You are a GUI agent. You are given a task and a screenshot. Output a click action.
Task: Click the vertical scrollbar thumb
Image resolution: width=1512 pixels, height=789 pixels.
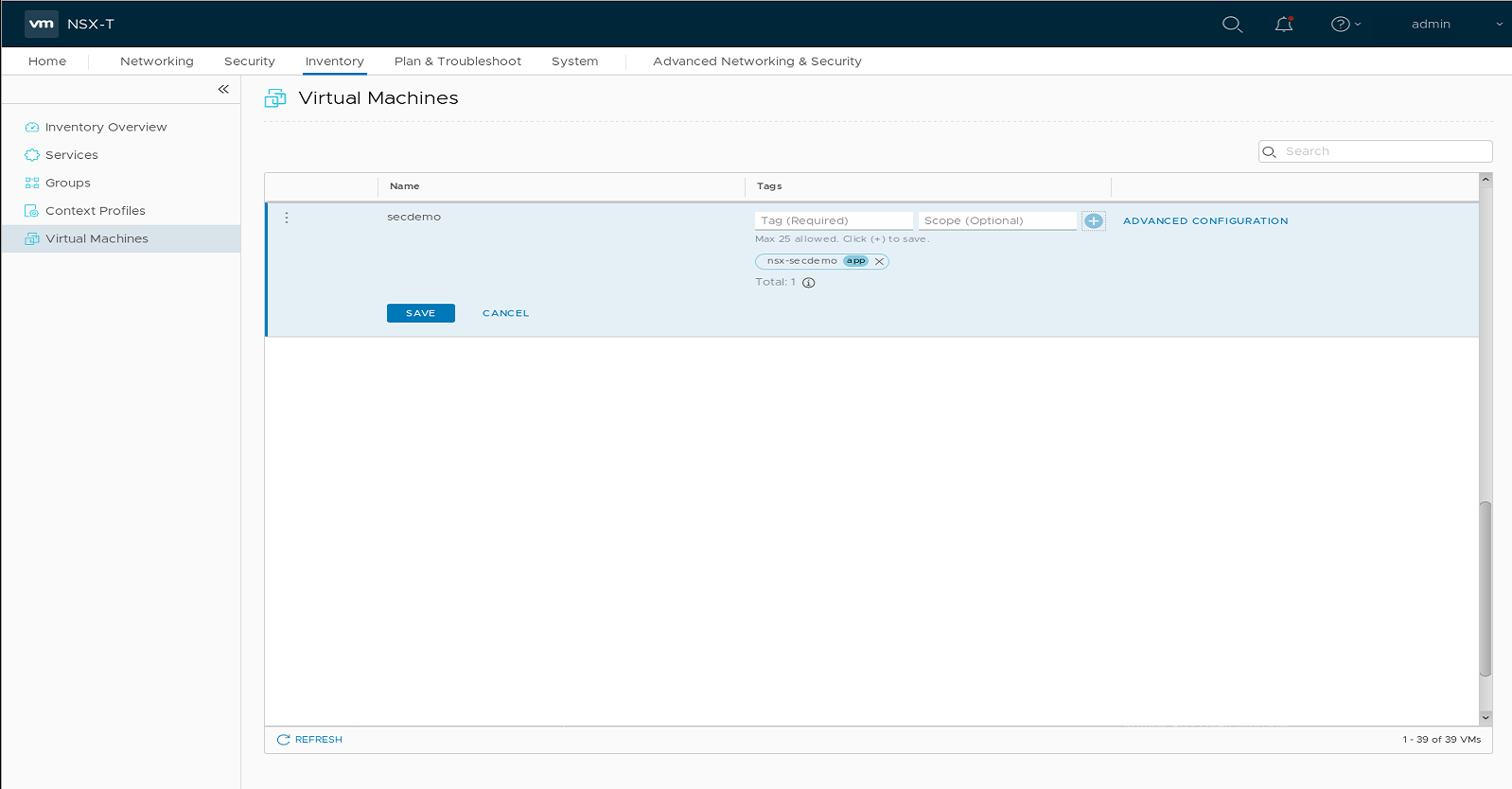pos(1486,588)
